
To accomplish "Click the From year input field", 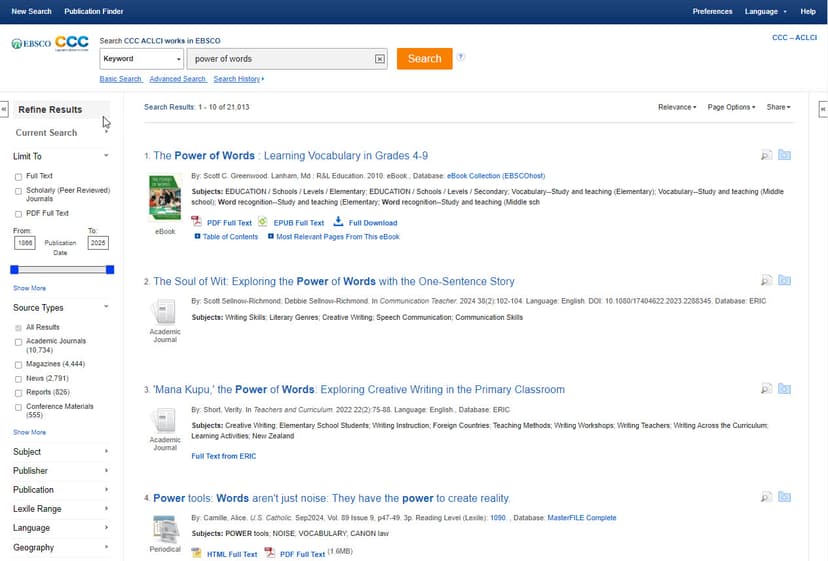I will tap(25, 243).
